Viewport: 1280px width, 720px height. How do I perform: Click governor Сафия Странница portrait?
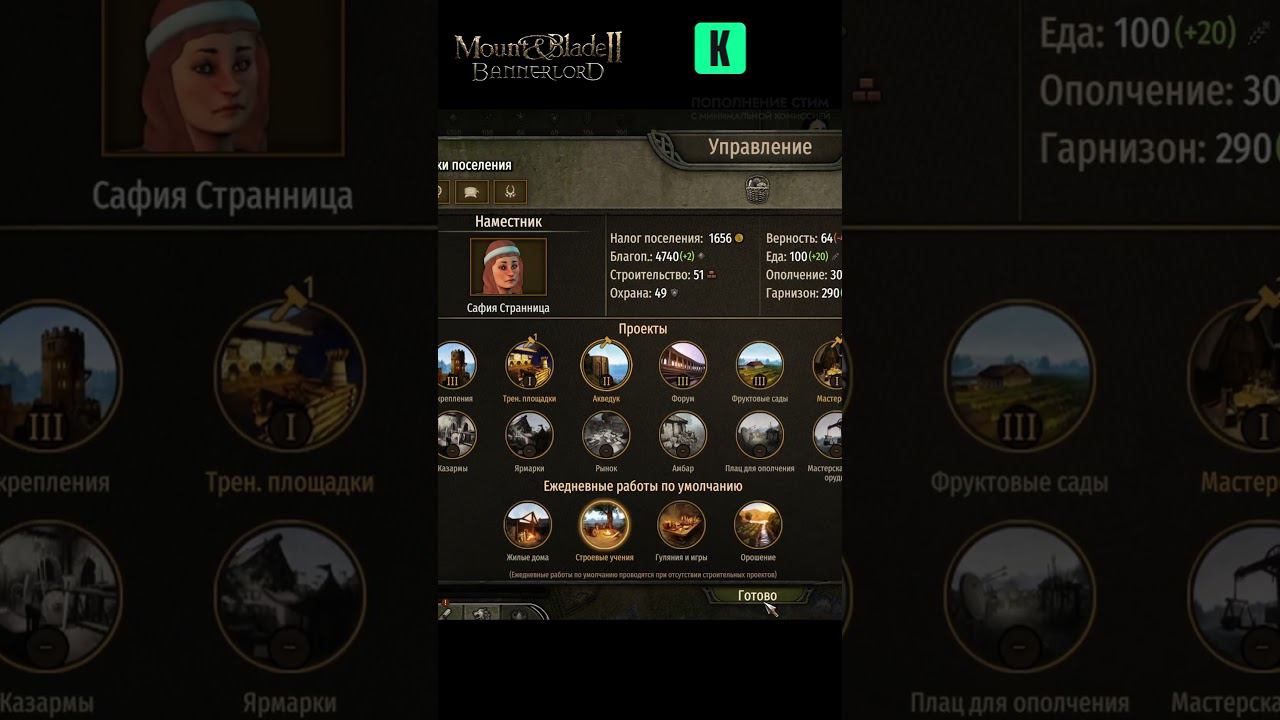tap(508, 266)
